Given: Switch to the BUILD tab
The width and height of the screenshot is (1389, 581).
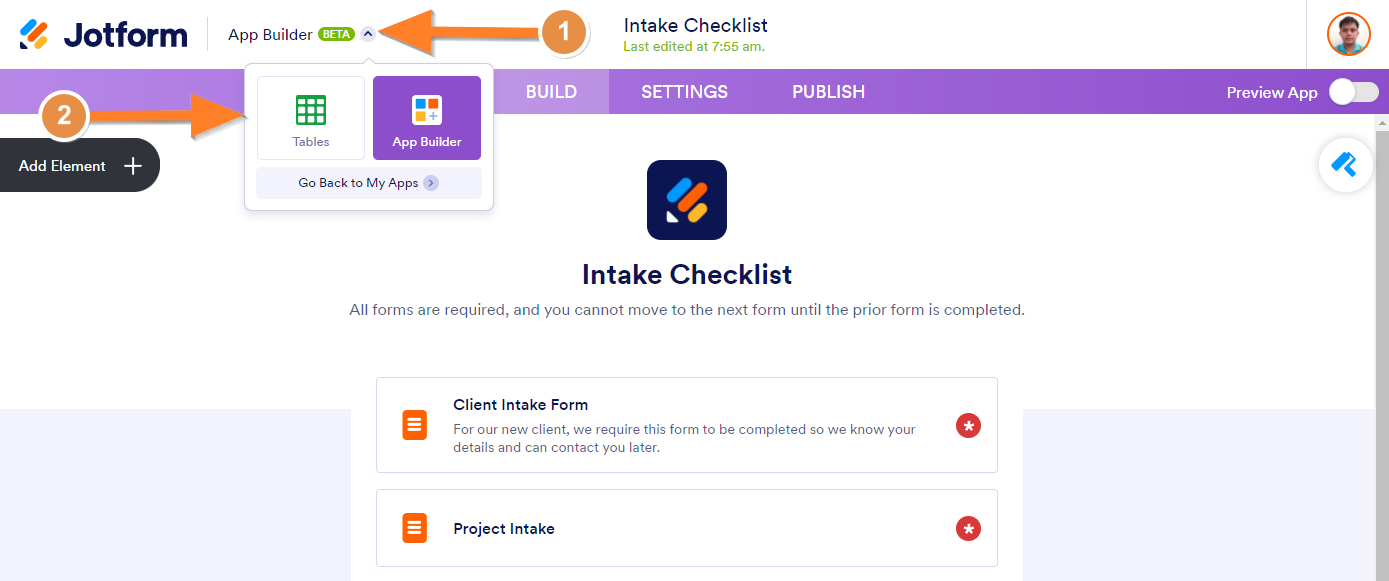Looking at the screenshot, I should click(551, 92).
